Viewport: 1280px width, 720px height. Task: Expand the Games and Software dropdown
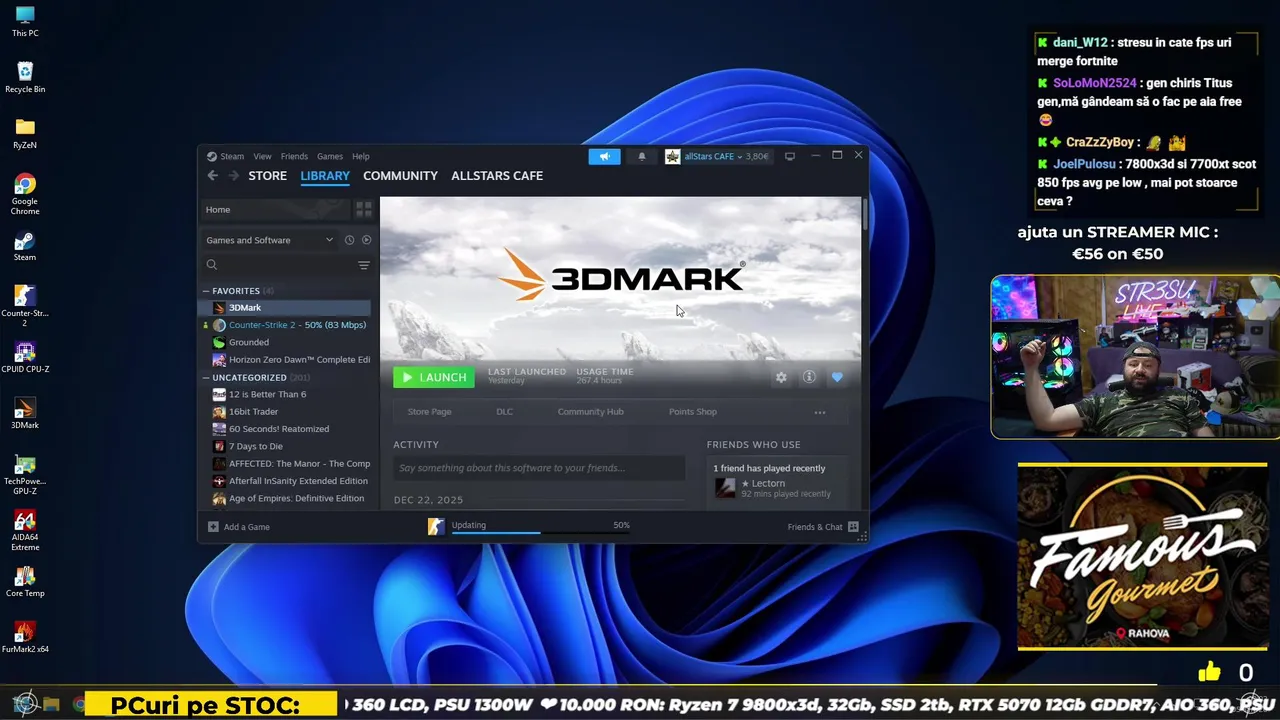[269, 240]
